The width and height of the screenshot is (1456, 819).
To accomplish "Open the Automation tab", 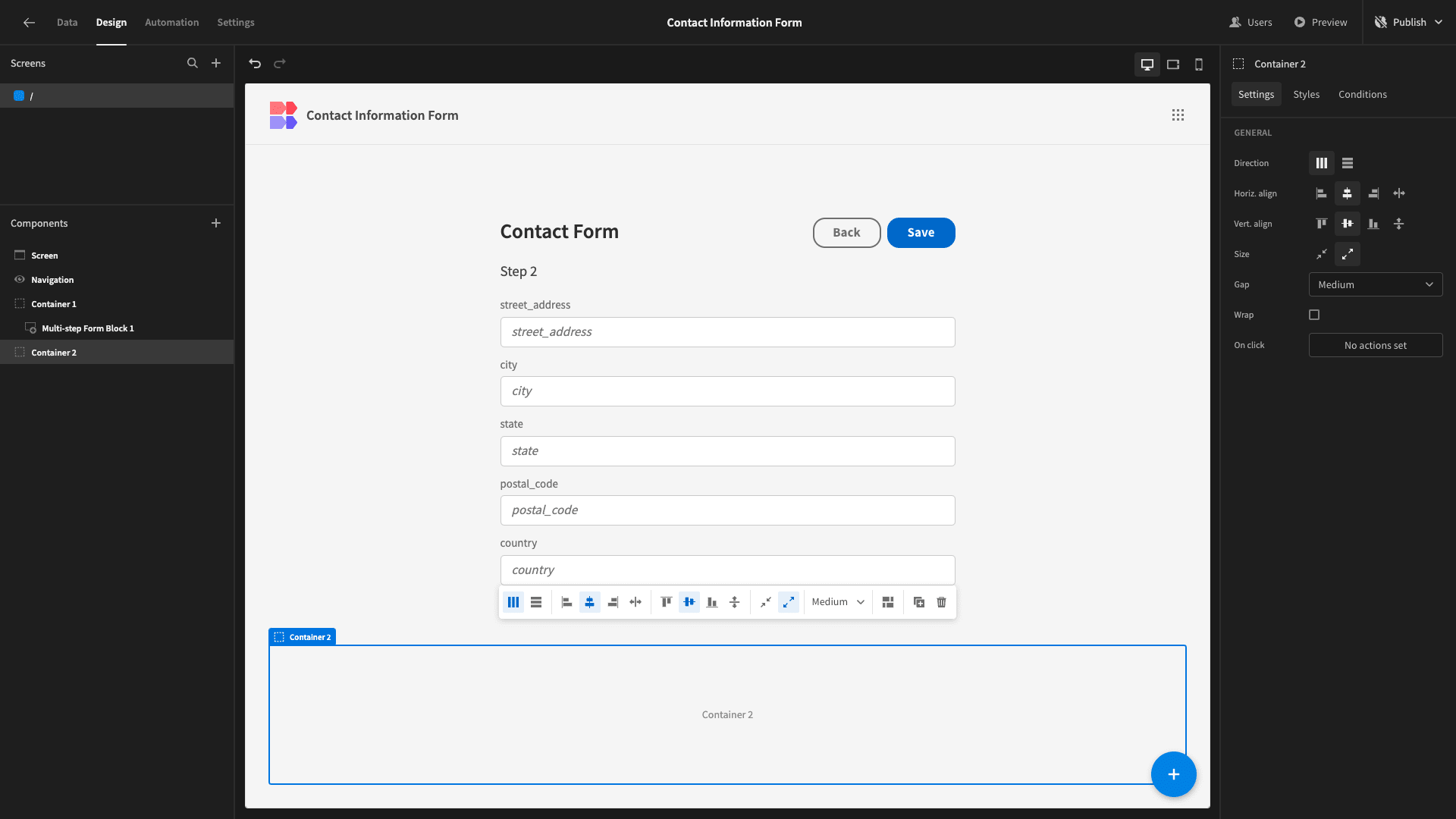I will tap(172, 23).
